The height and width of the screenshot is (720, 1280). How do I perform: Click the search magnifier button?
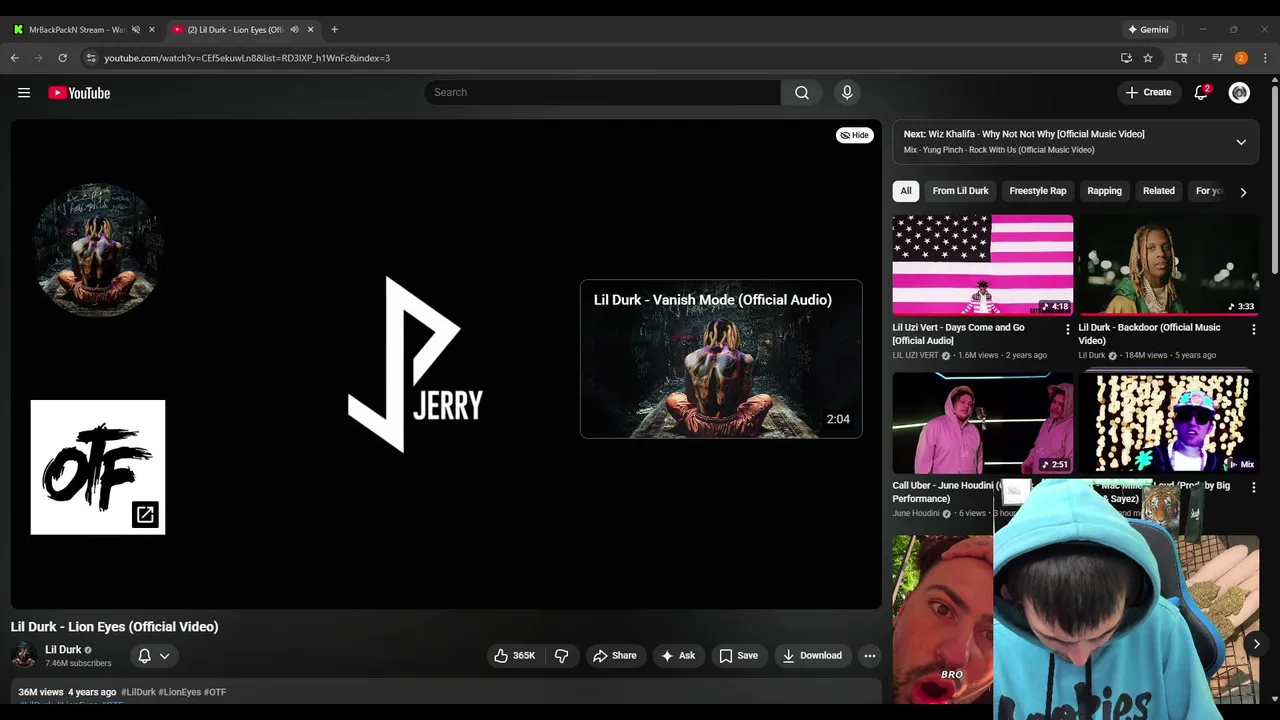[802, 93]
